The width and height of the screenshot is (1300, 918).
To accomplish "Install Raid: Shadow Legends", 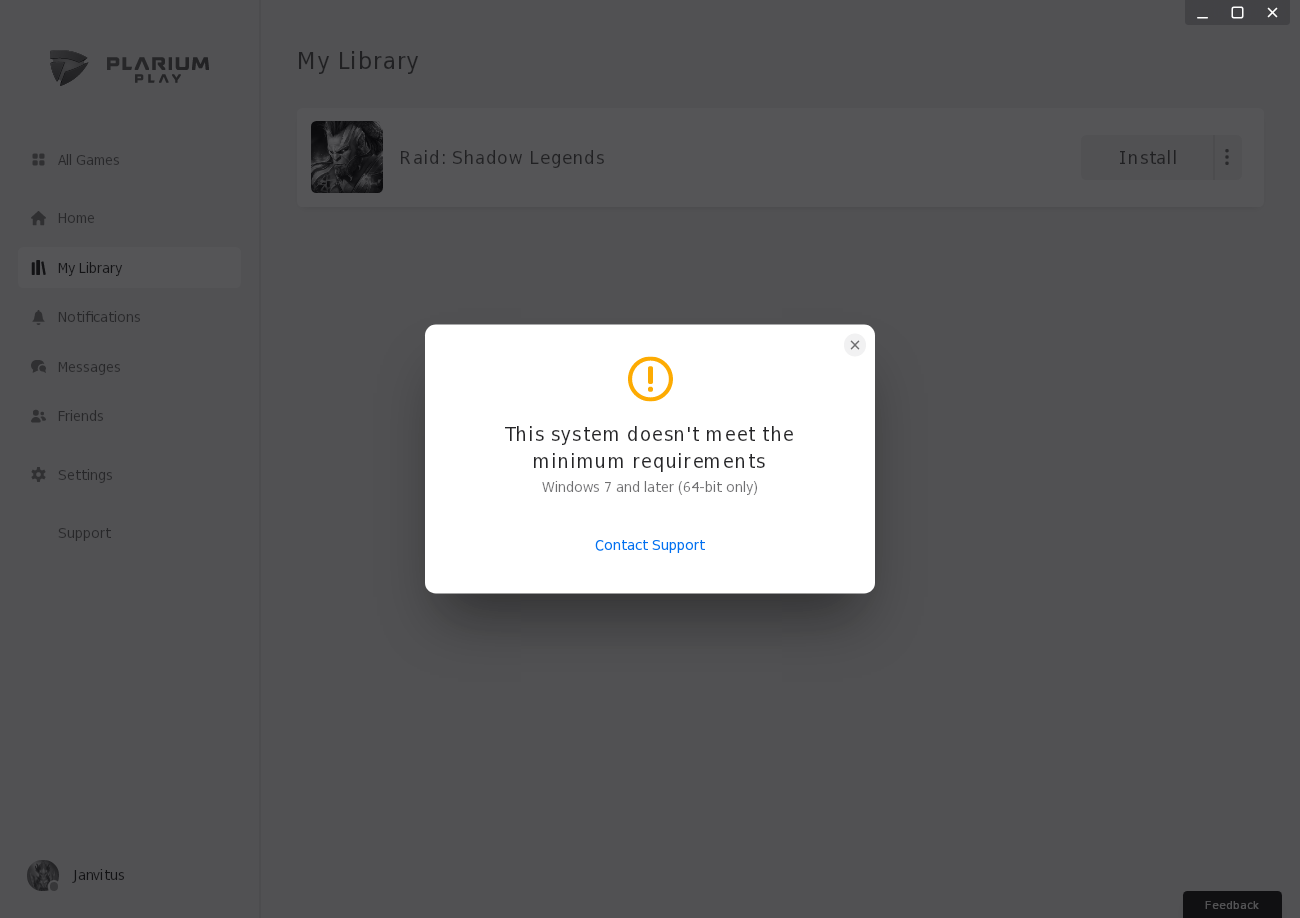I will click(x=1148, y=158).
